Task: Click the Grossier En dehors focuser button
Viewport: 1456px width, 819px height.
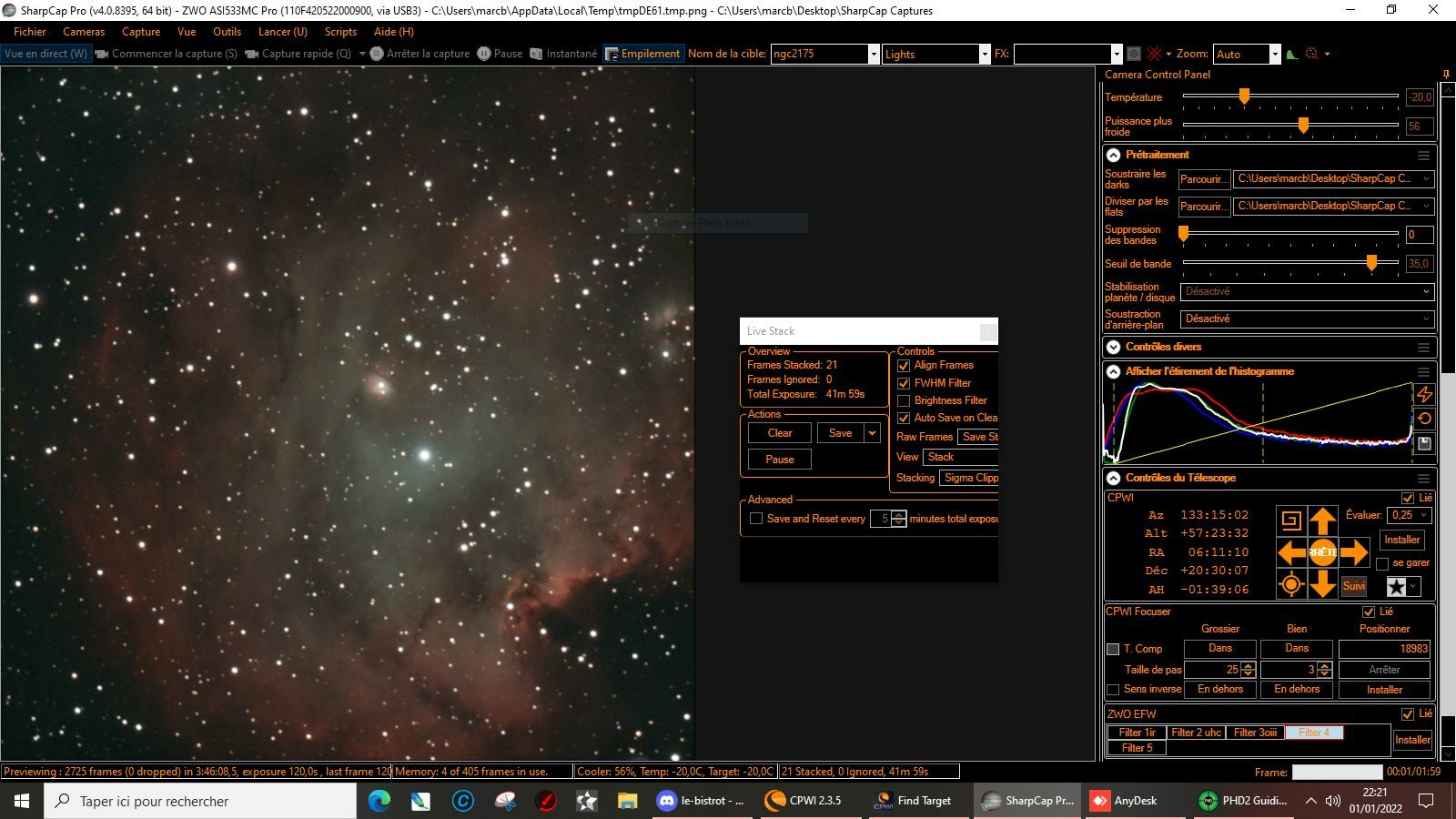Action: (1220, 690)
